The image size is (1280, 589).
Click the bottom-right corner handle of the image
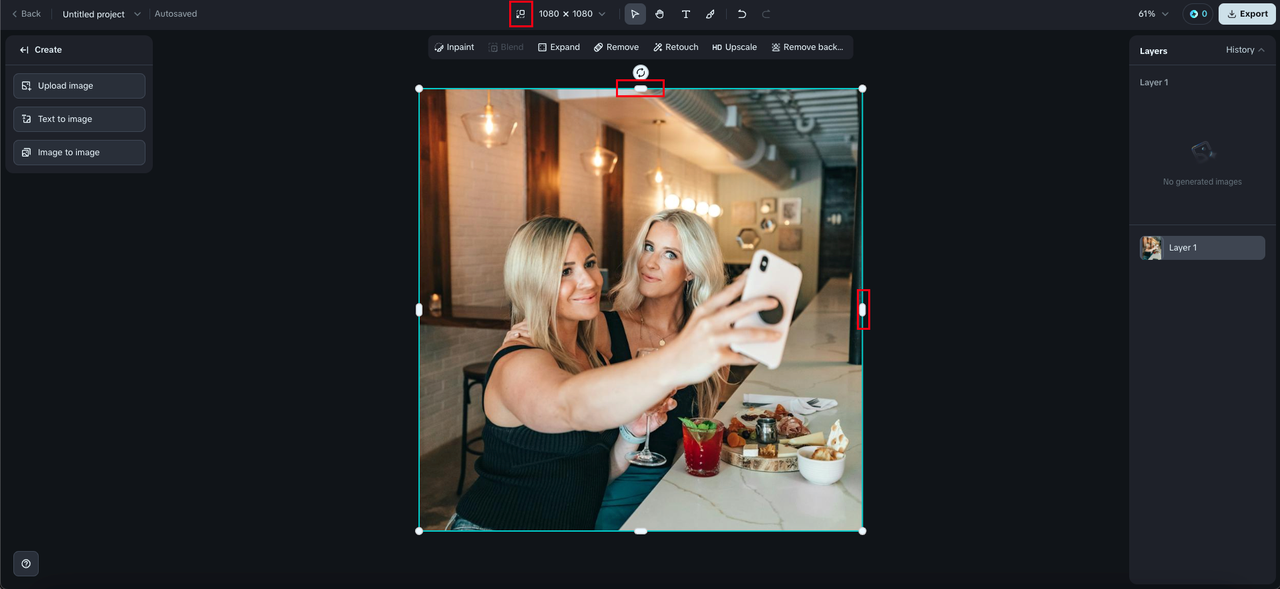pos(862,531)
